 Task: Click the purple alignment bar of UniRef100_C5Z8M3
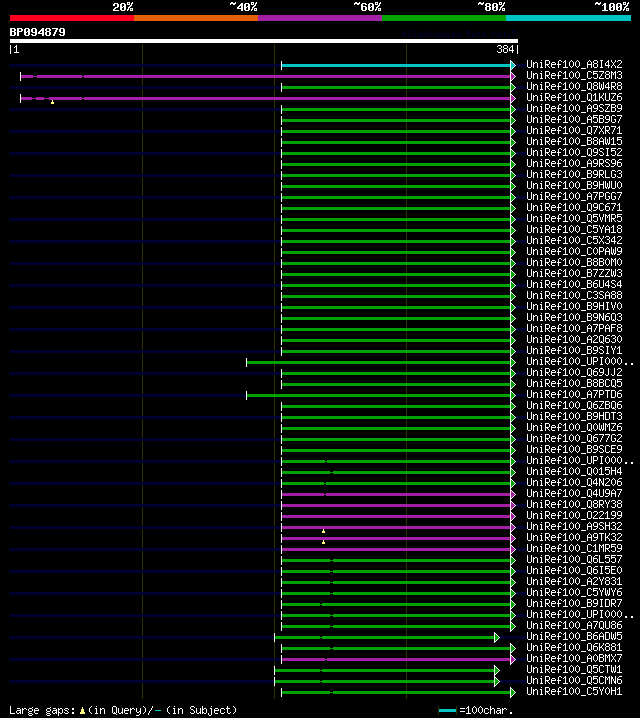(266, 76)
